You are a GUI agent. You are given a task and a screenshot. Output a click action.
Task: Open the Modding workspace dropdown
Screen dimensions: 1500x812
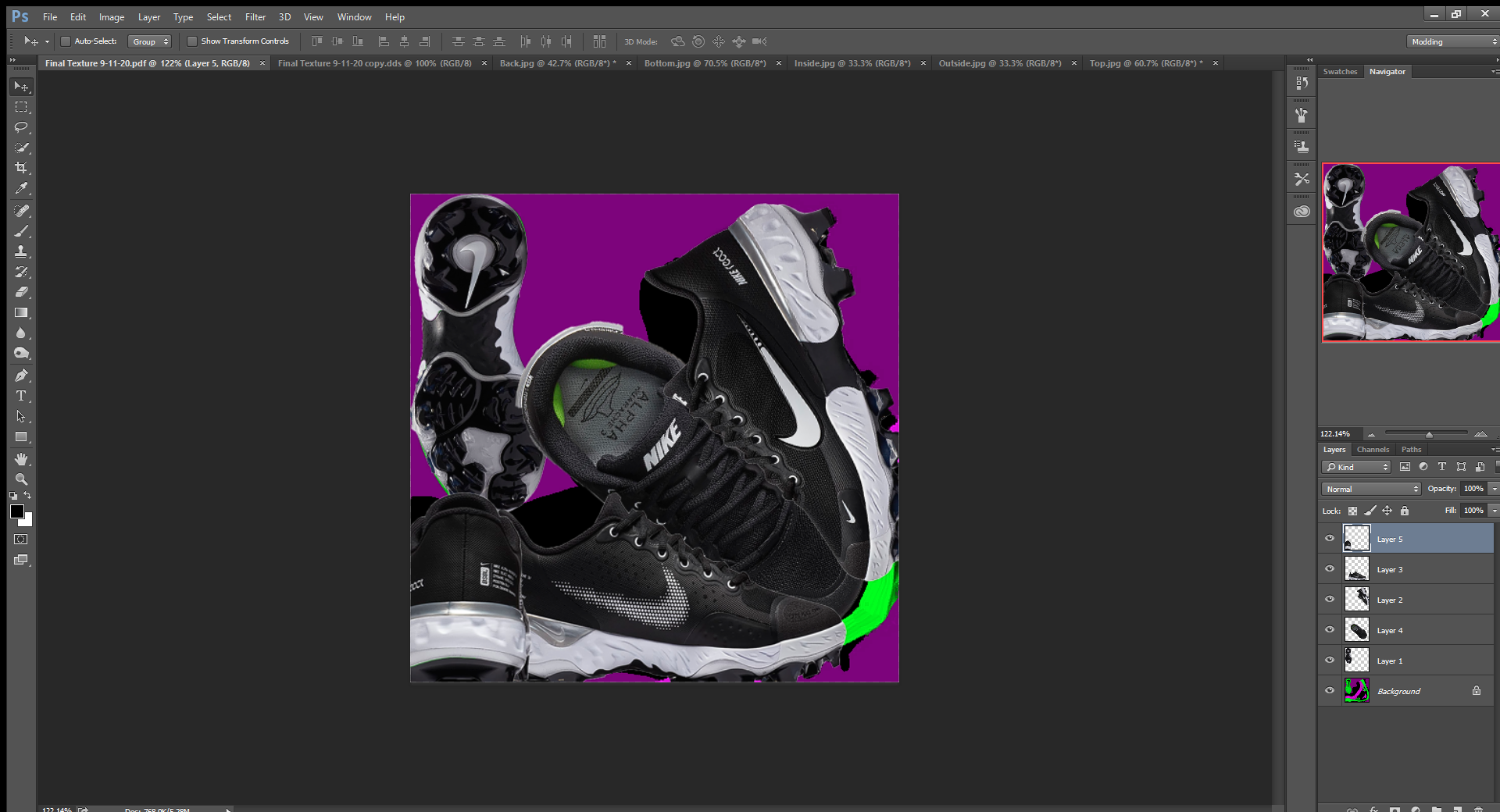point(1452,41)
